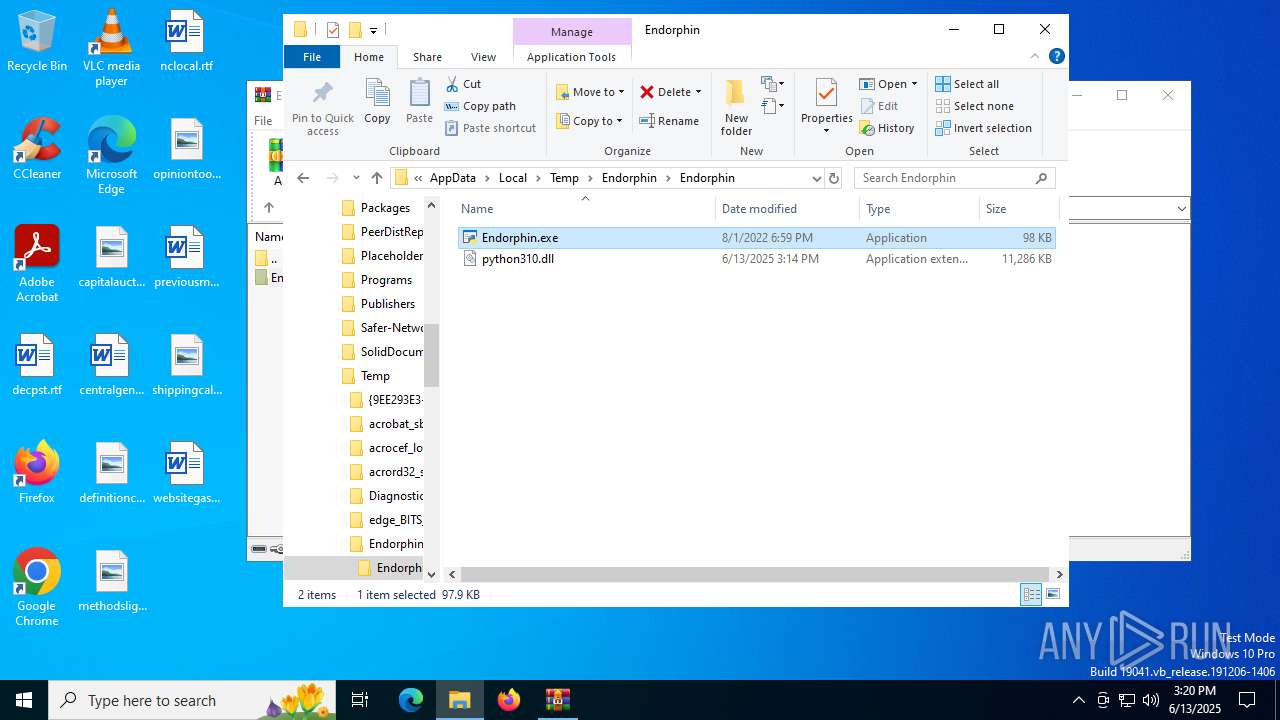Click the blue Help question icon
This screenshot has width=1280, height=720.
(x=1056, y=57)
